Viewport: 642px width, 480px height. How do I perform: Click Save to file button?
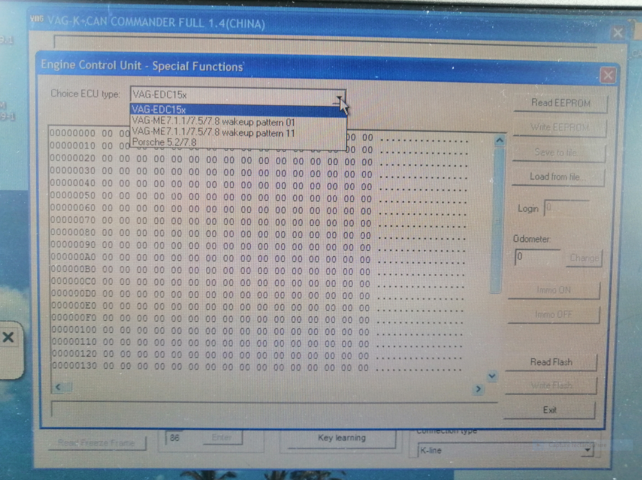tap(558, 152)
